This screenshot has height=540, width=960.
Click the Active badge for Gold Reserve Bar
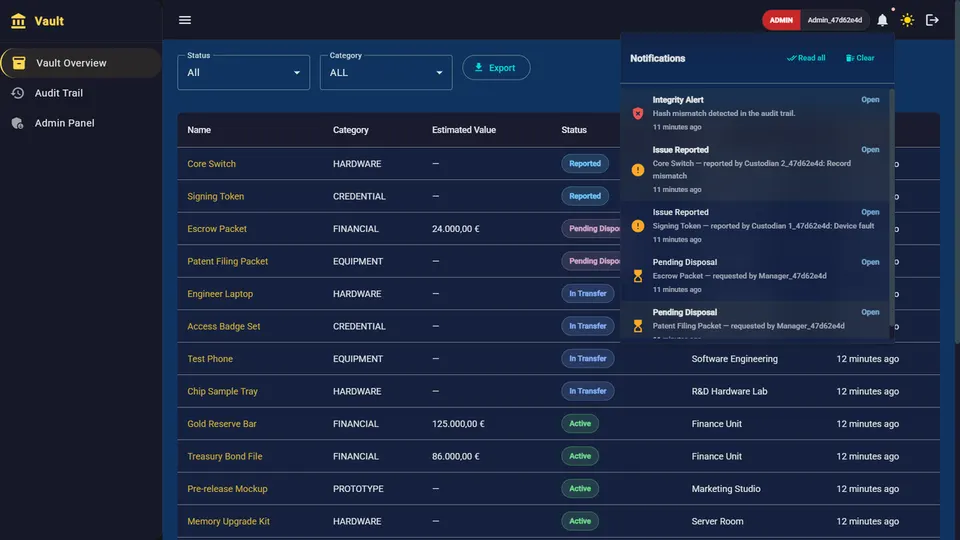(580, 423)
